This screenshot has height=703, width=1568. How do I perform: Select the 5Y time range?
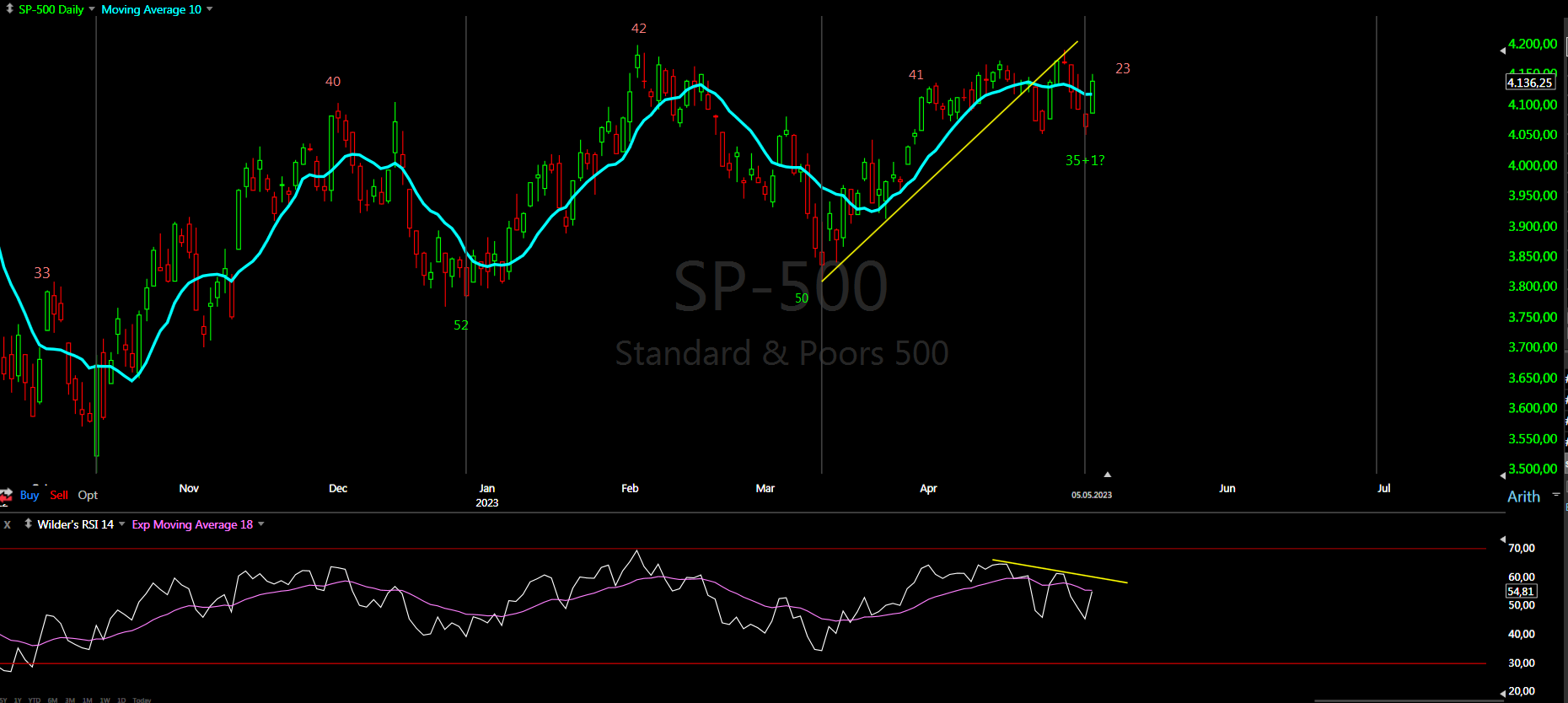coord(3,700)
